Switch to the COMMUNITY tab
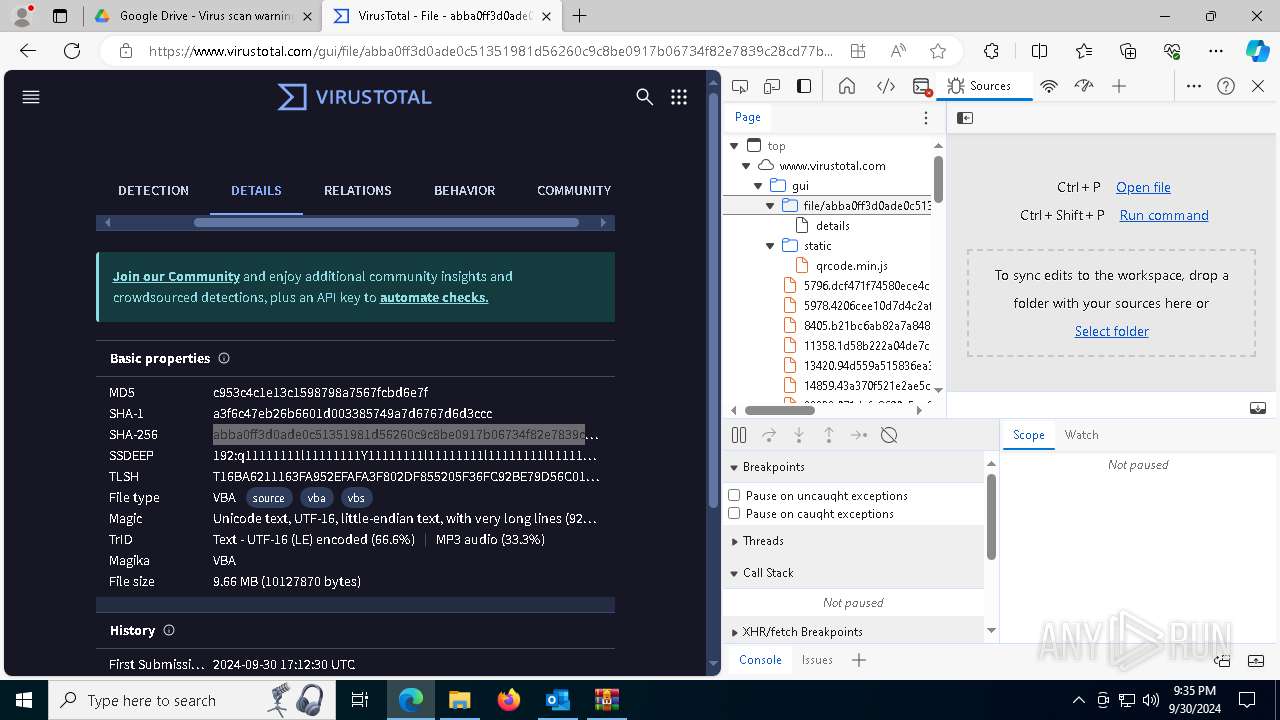The width and height of the screenshot is (1280, 720). click(574, 190)
